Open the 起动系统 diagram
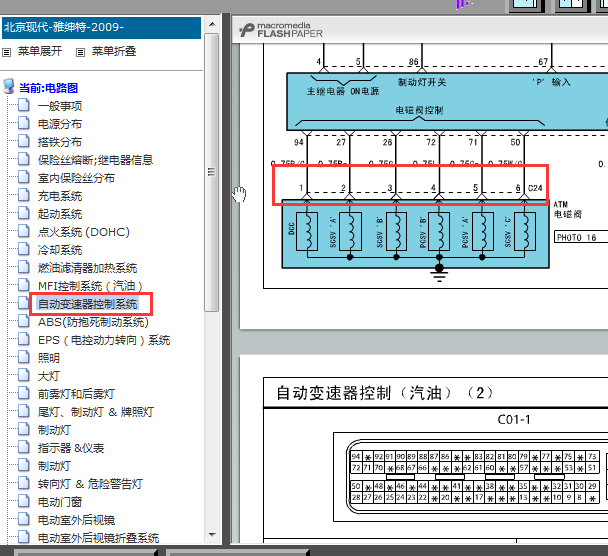The width and height of the screenshot is (608, 556). [x=60, y=214]
